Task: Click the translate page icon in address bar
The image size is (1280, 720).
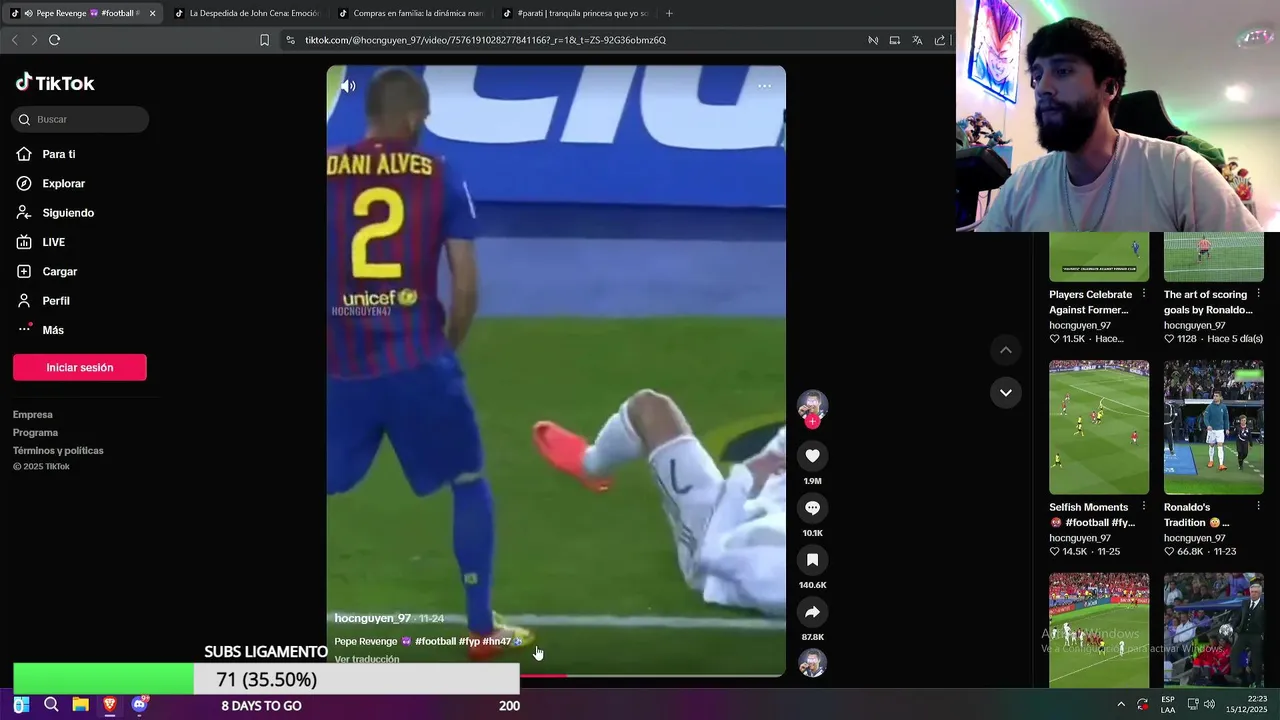Action: [917, 40]
